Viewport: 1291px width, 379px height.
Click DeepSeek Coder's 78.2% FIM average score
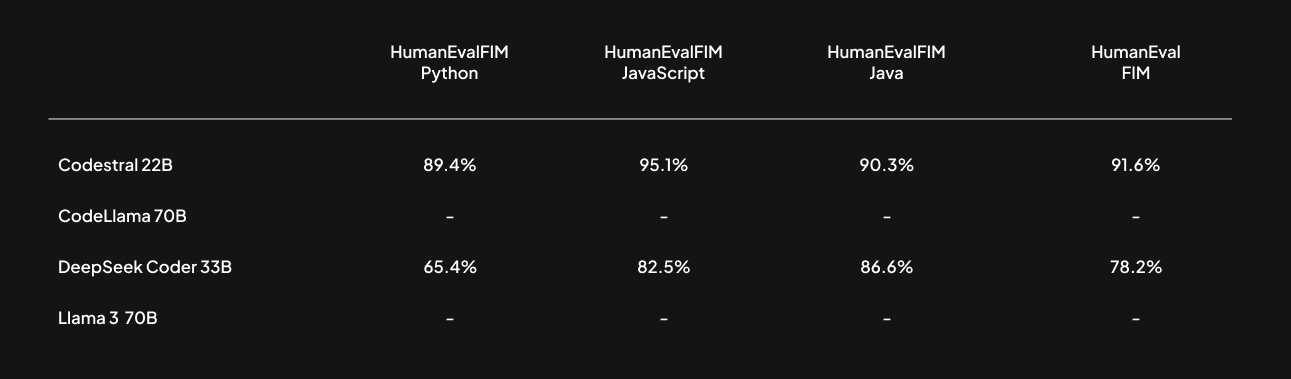(x=1135, y=268)
